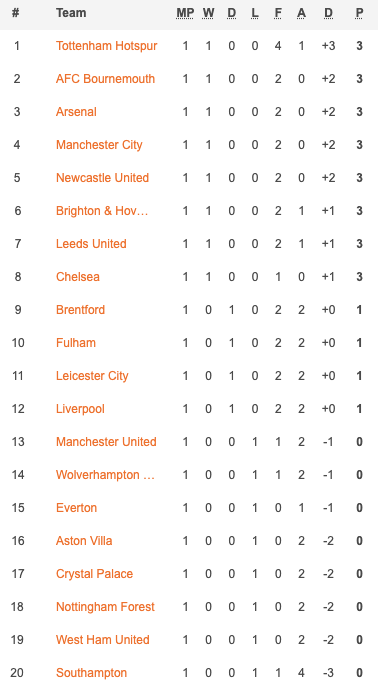Open the AFC Bournemouth team page
378x688 pixels.
coord(105,79)
